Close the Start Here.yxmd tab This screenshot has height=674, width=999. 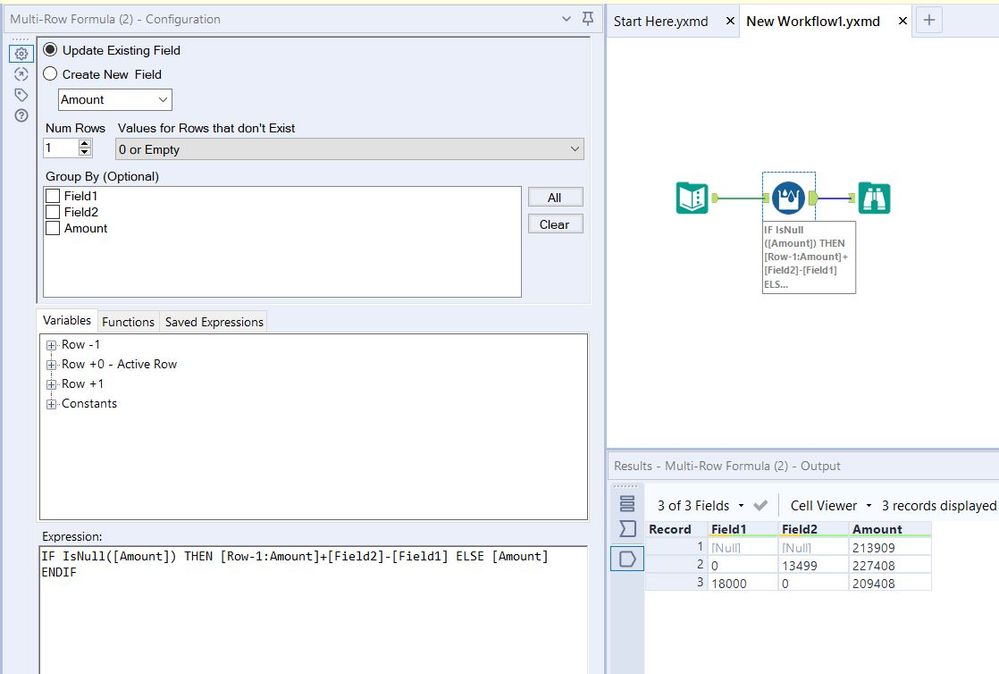[730, 21]
